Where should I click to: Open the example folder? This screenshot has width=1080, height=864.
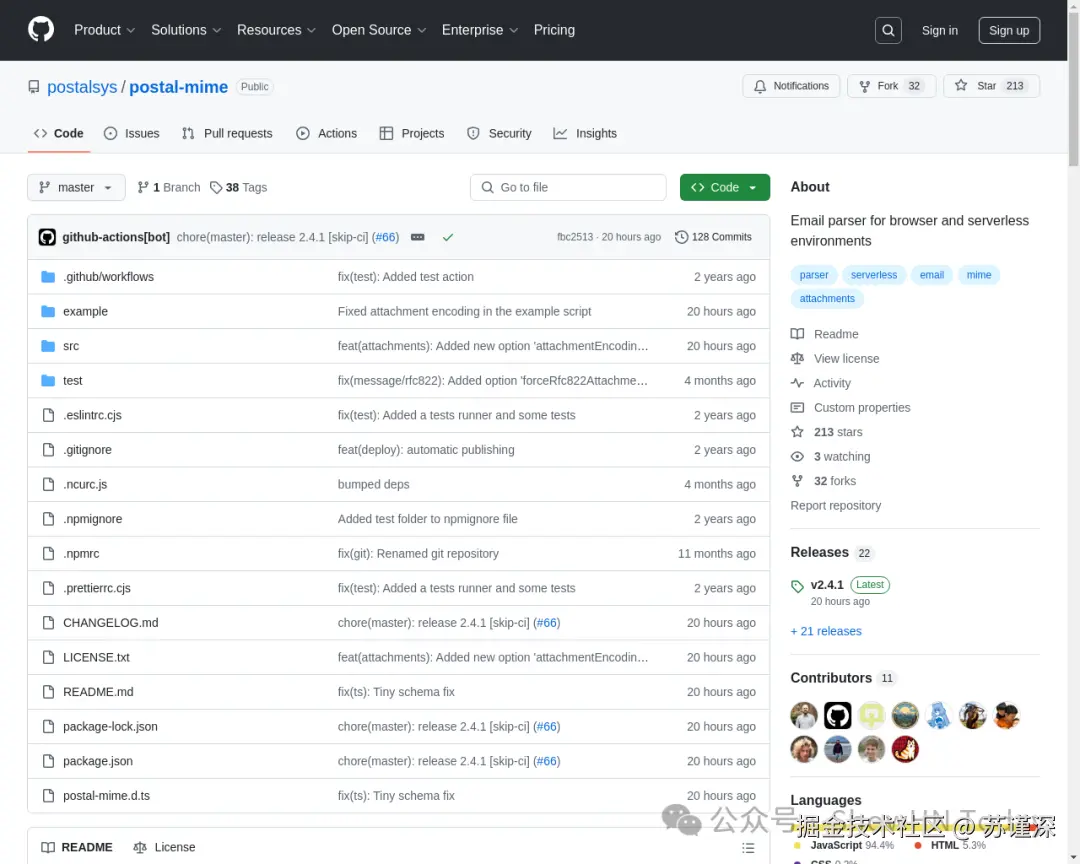coord(85,311)
